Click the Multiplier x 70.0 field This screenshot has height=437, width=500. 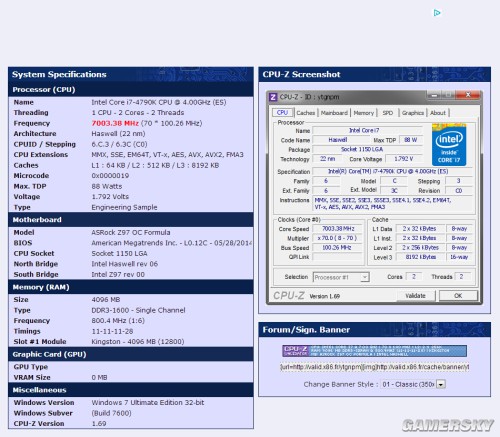(x=338, y=238)
